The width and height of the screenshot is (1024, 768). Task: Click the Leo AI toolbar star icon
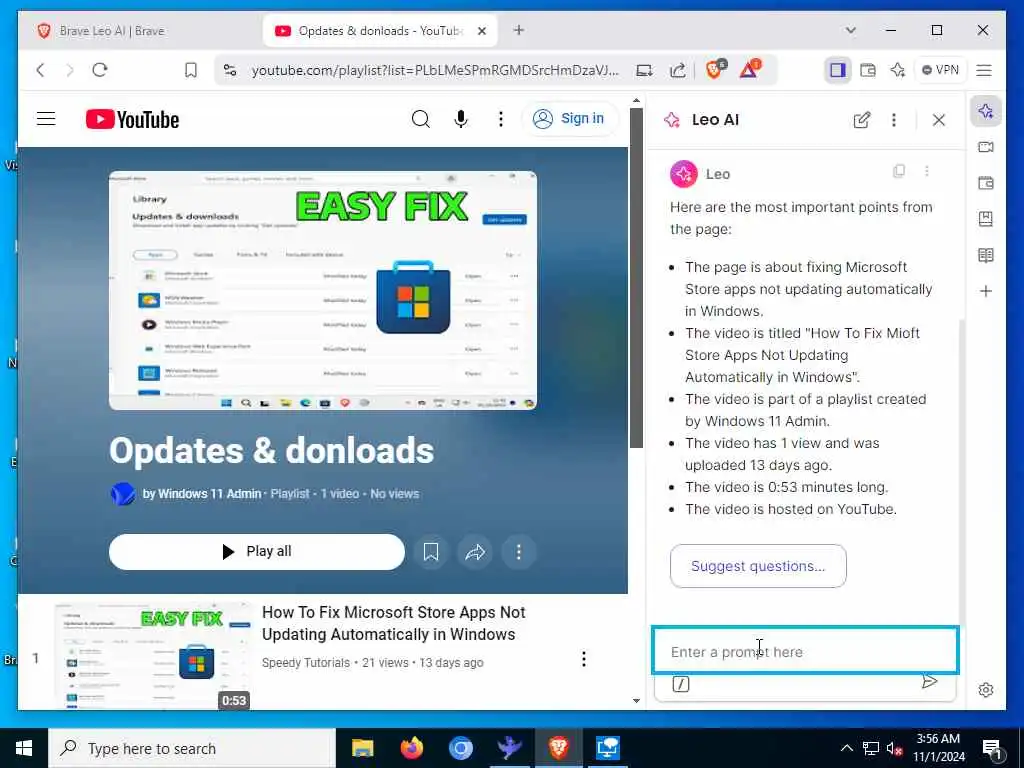pos(898,70)
